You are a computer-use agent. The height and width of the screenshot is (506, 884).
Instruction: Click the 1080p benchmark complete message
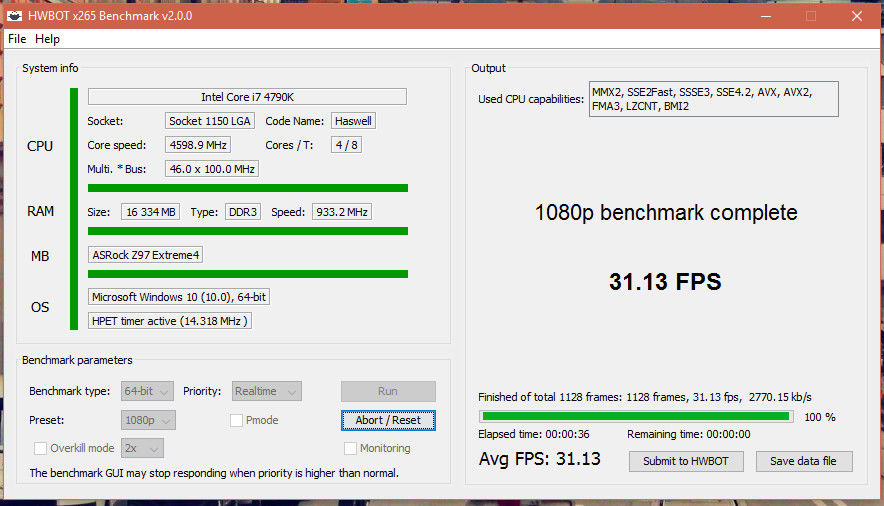coord(666,212)
